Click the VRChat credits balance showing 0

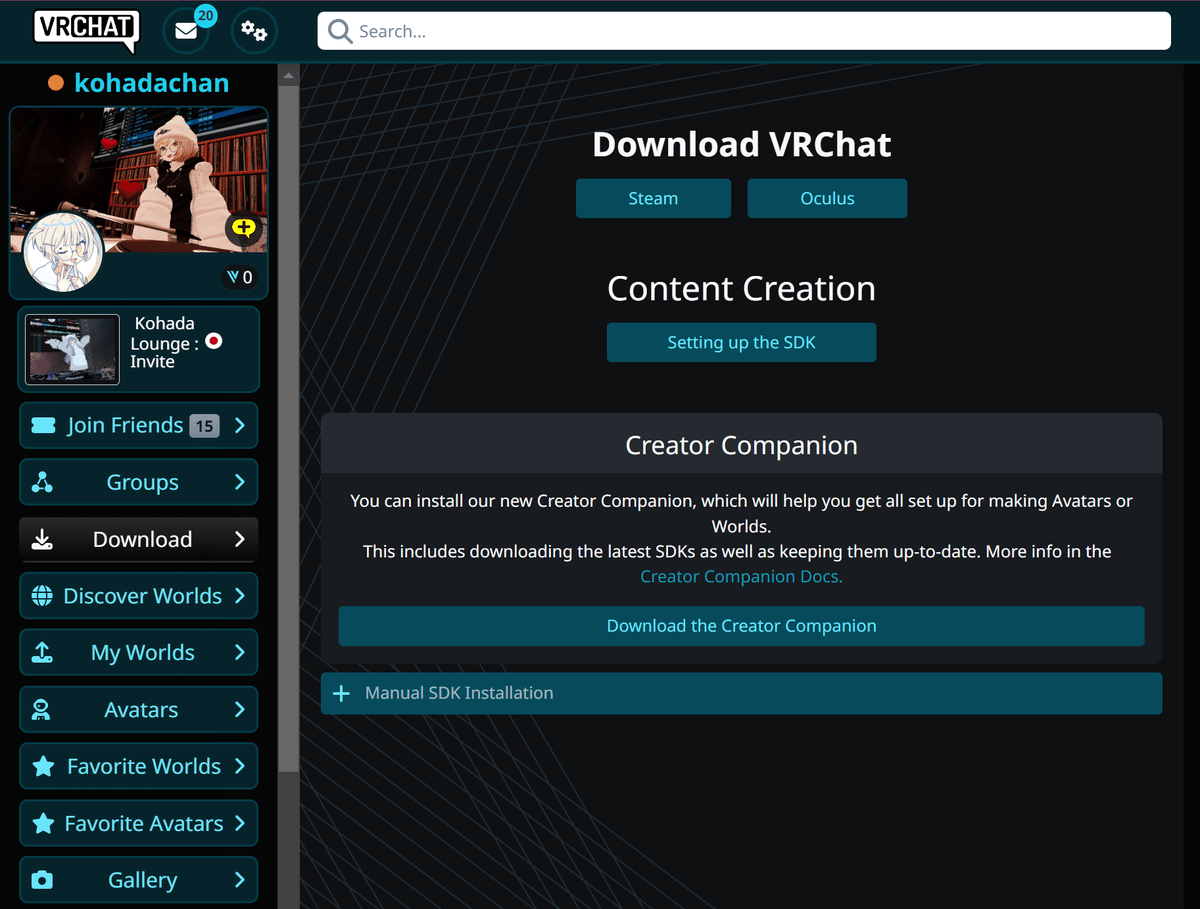pyautogui.click(x=240, y=277)
